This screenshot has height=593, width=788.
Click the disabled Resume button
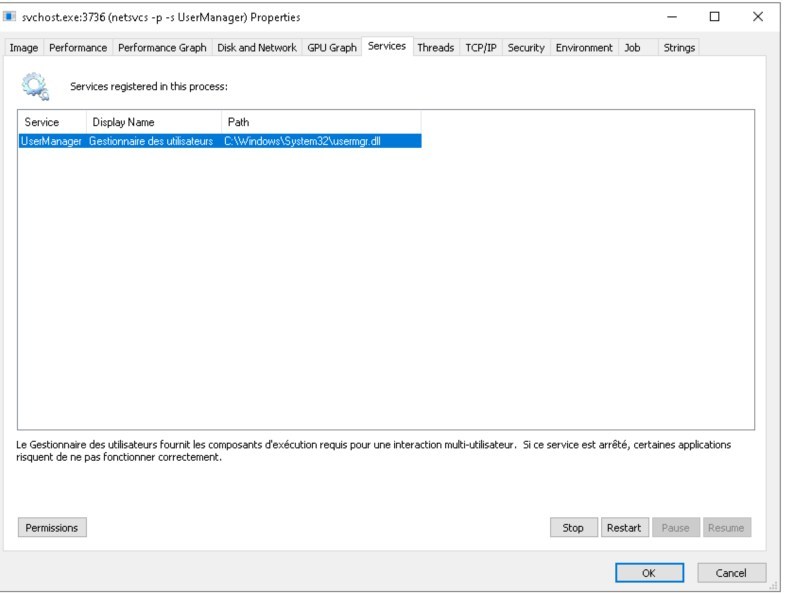727,528
